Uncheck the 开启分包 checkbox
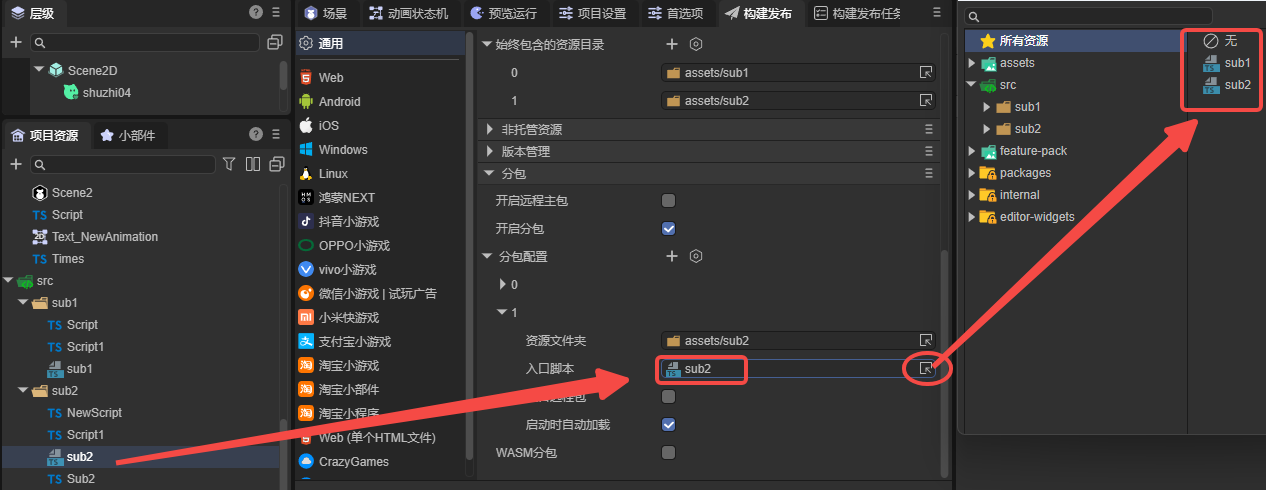The width and height of the screenshot is (1266, 490). coord(668,229)
